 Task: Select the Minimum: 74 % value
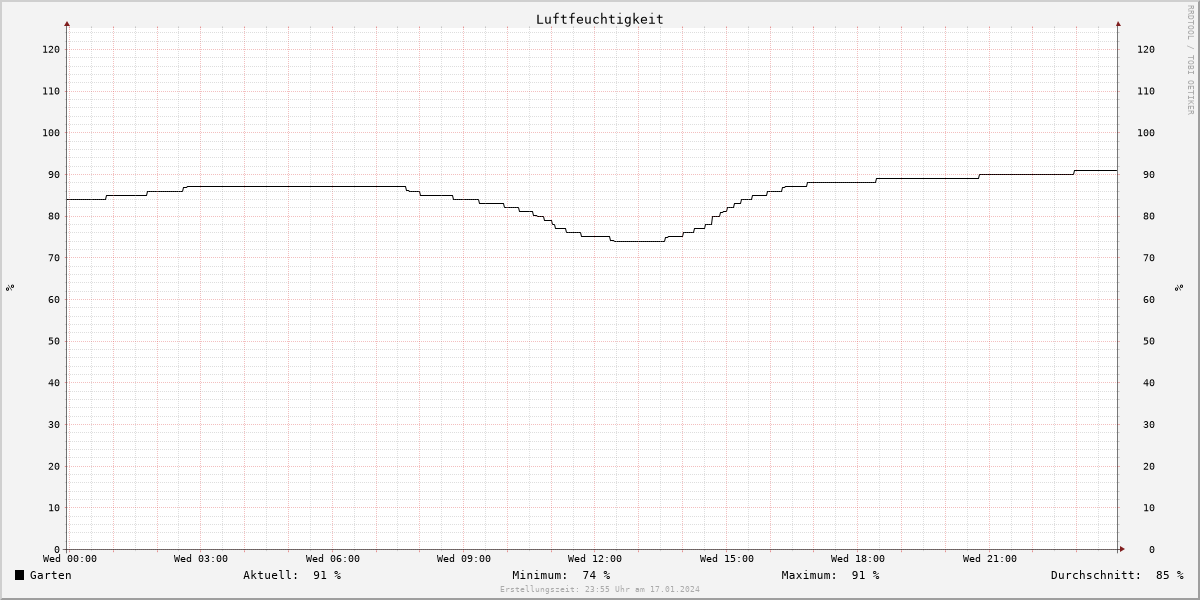pyautogui.click(x=561, y=575)
